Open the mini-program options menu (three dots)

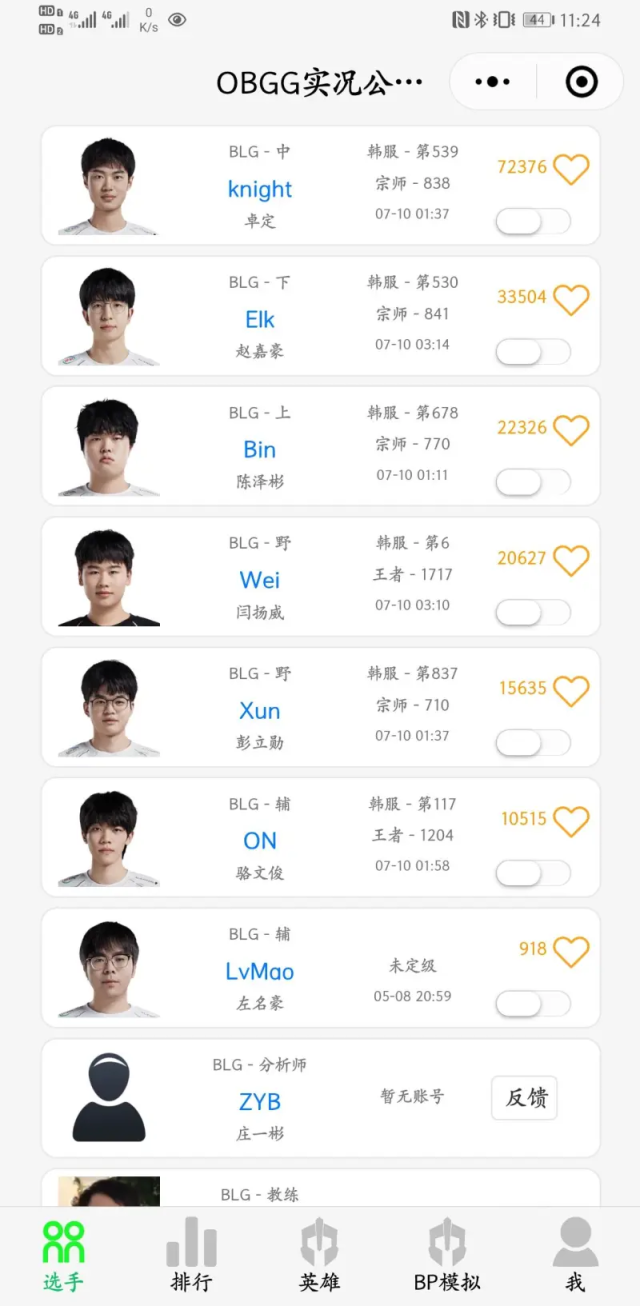tap(492, 82)
